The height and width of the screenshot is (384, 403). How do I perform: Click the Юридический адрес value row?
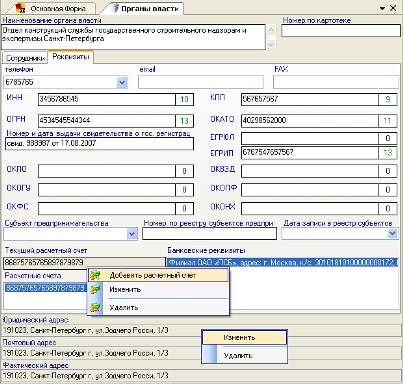pos(201,330)
